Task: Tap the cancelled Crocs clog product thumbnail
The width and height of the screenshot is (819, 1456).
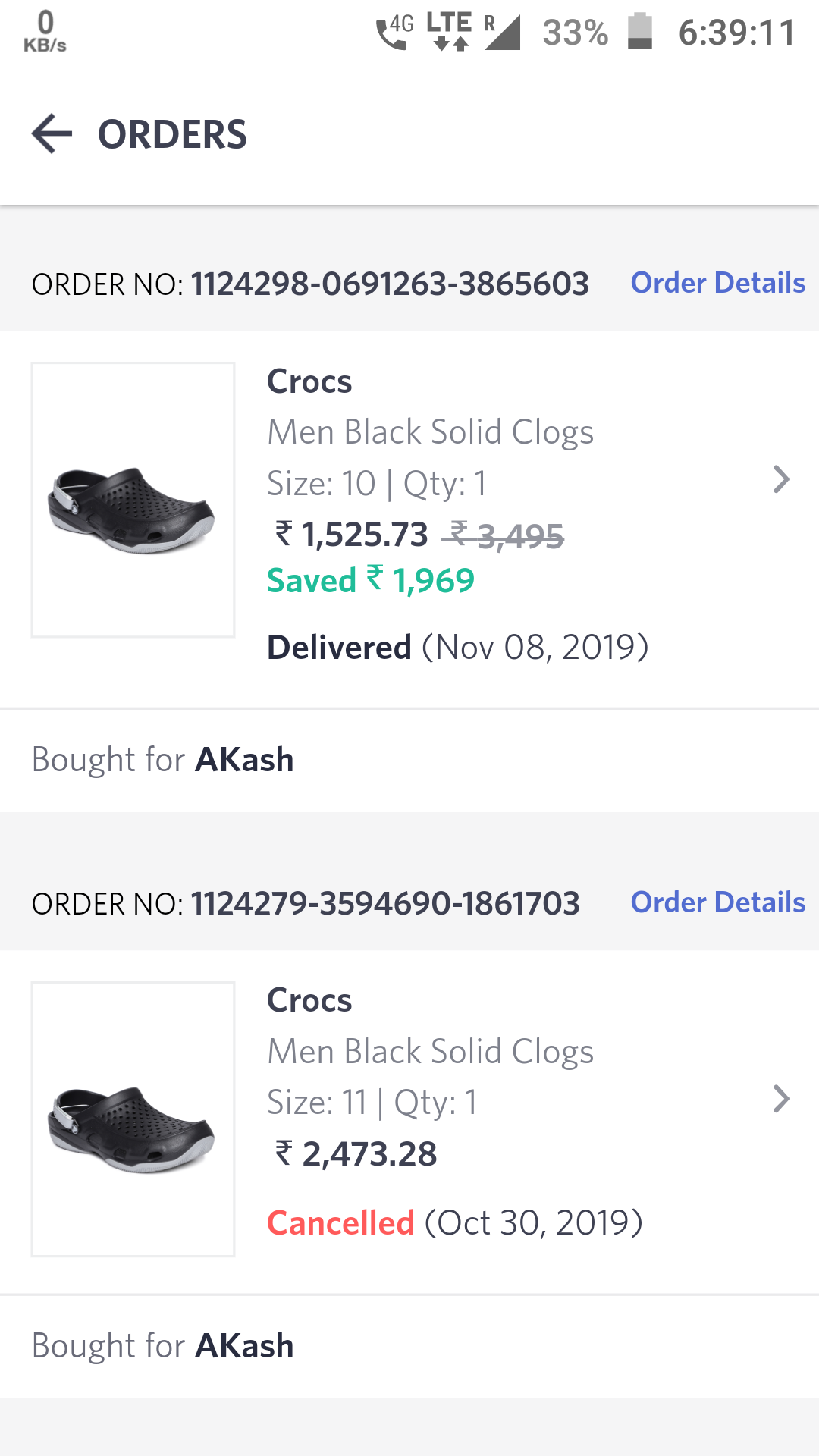Action: click(133, 1119)
